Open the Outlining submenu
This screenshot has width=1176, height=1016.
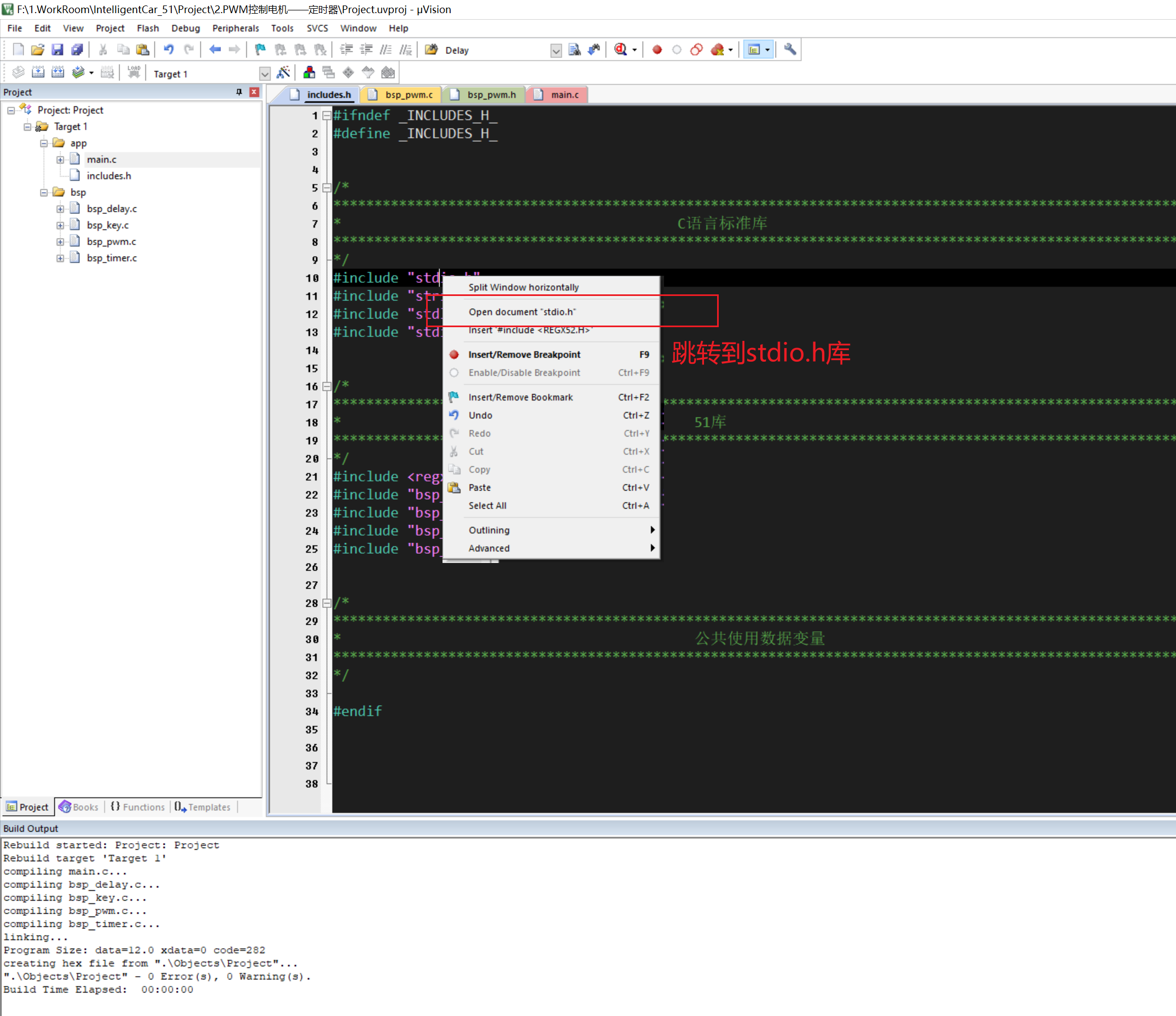(551, 531)
